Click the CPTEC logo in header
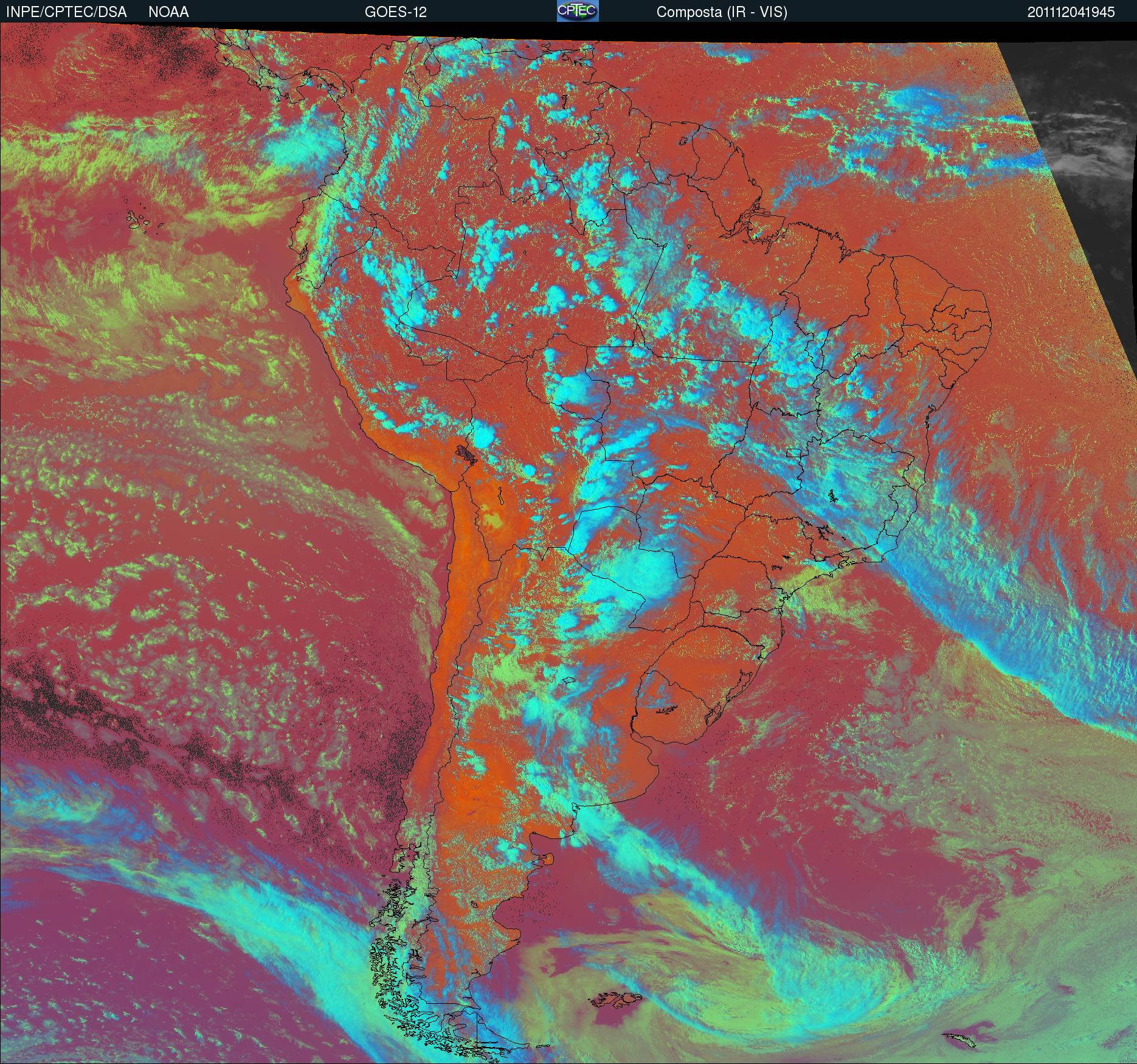 (x=578, y=11)
